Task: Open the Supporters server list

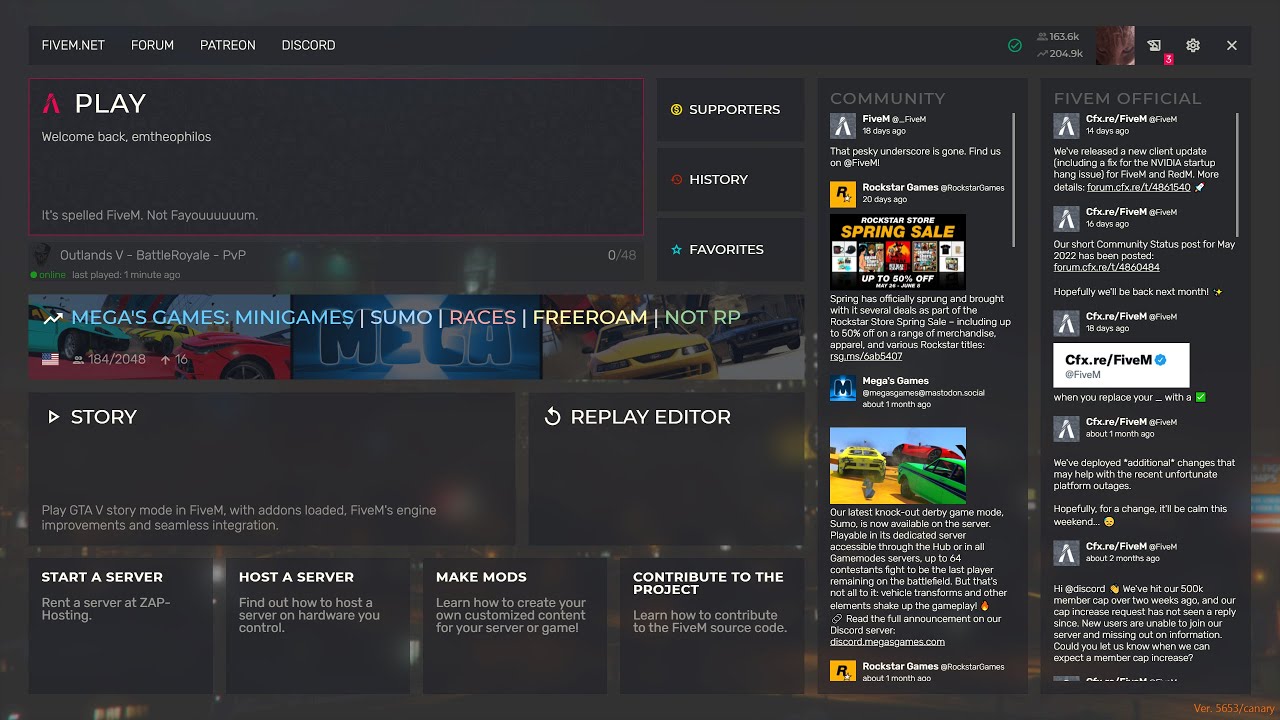Action: coord(730,110)
